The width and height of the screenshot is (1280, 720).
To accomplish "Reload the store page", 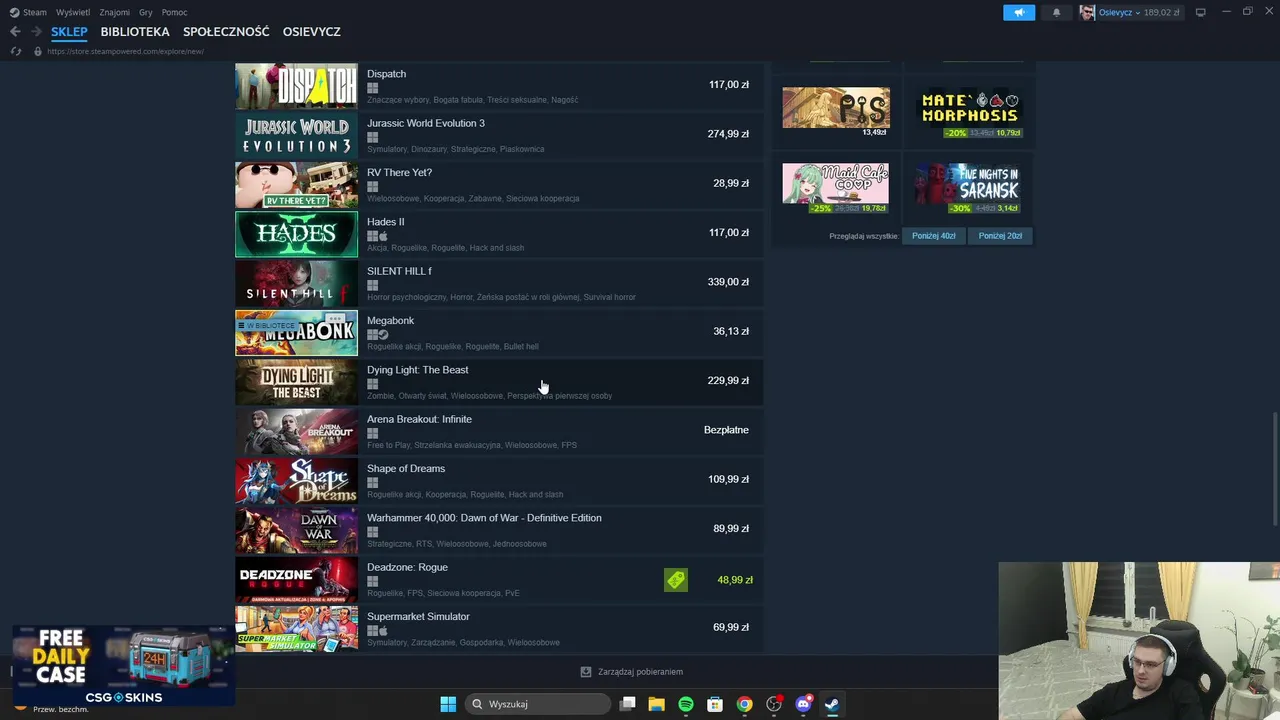I will click(x=16, y=51).
